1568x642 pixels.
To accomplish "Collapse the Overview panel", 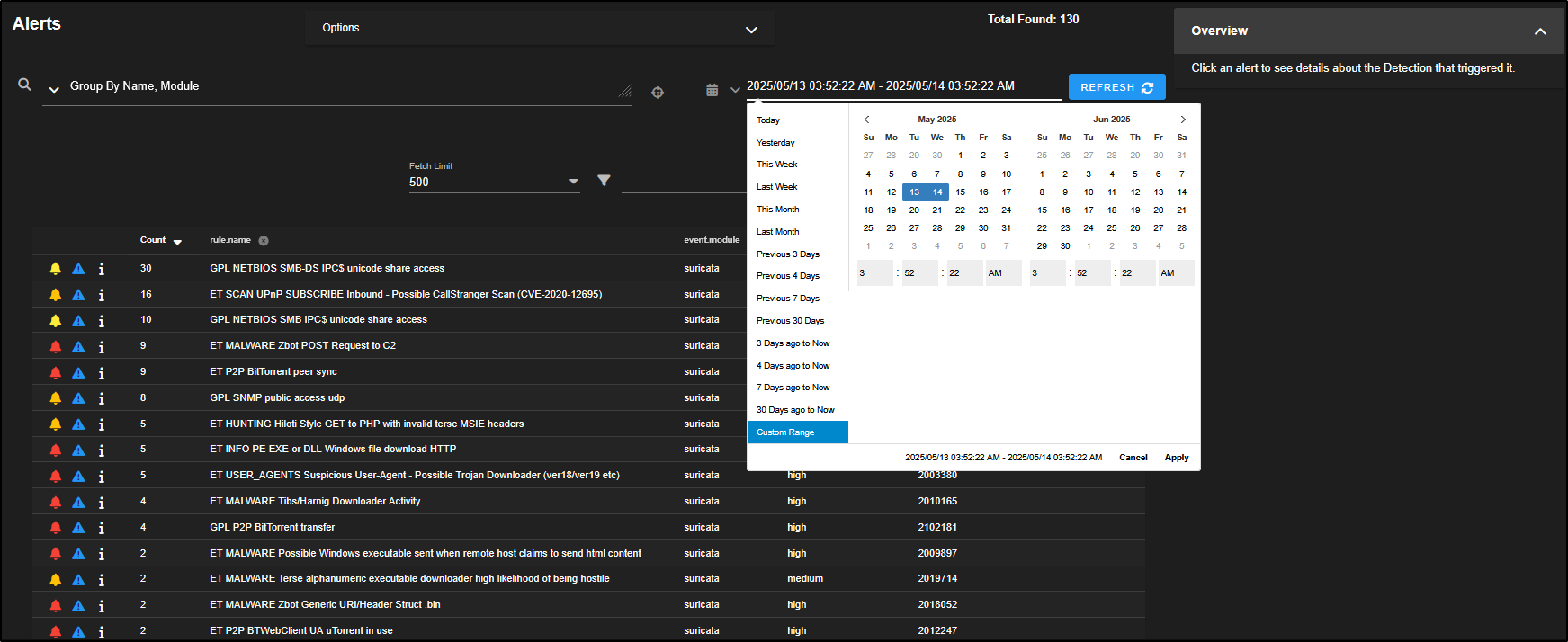I will pyautogui.click(x=1539, y=31).
